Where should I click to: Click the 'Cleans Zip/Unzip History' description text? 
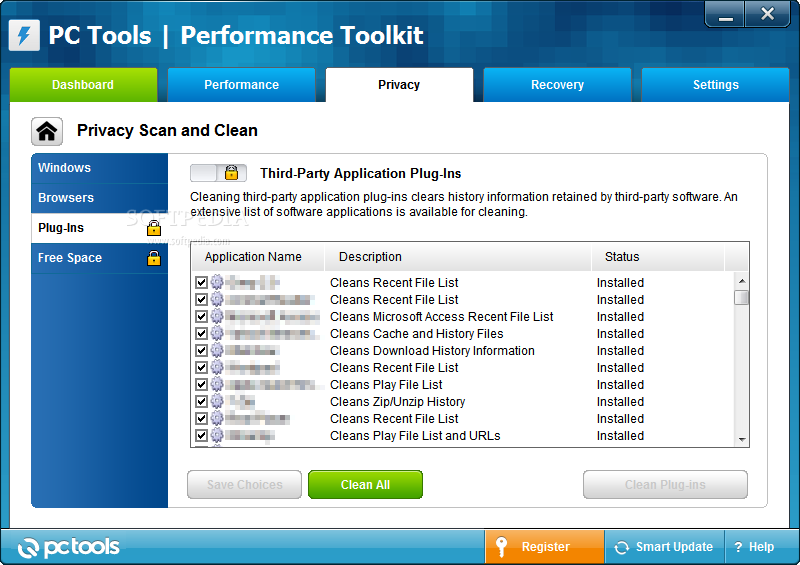(397, 401)
